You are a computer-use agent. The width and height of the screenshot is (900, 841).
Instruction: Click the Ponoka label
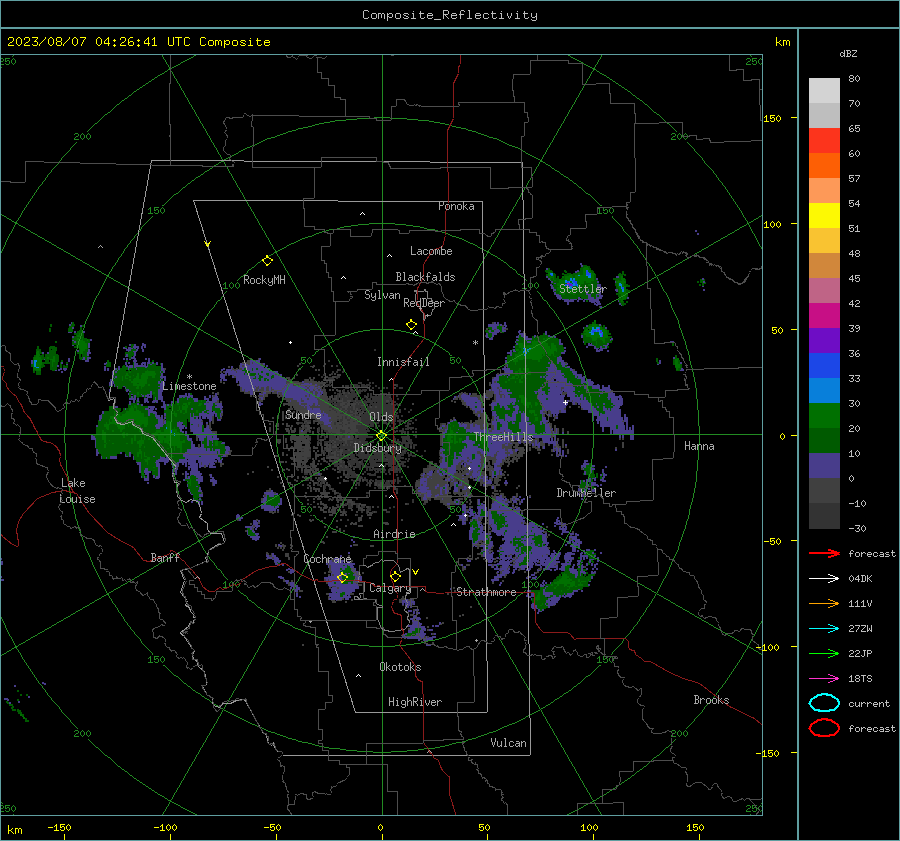pos(456,206)
